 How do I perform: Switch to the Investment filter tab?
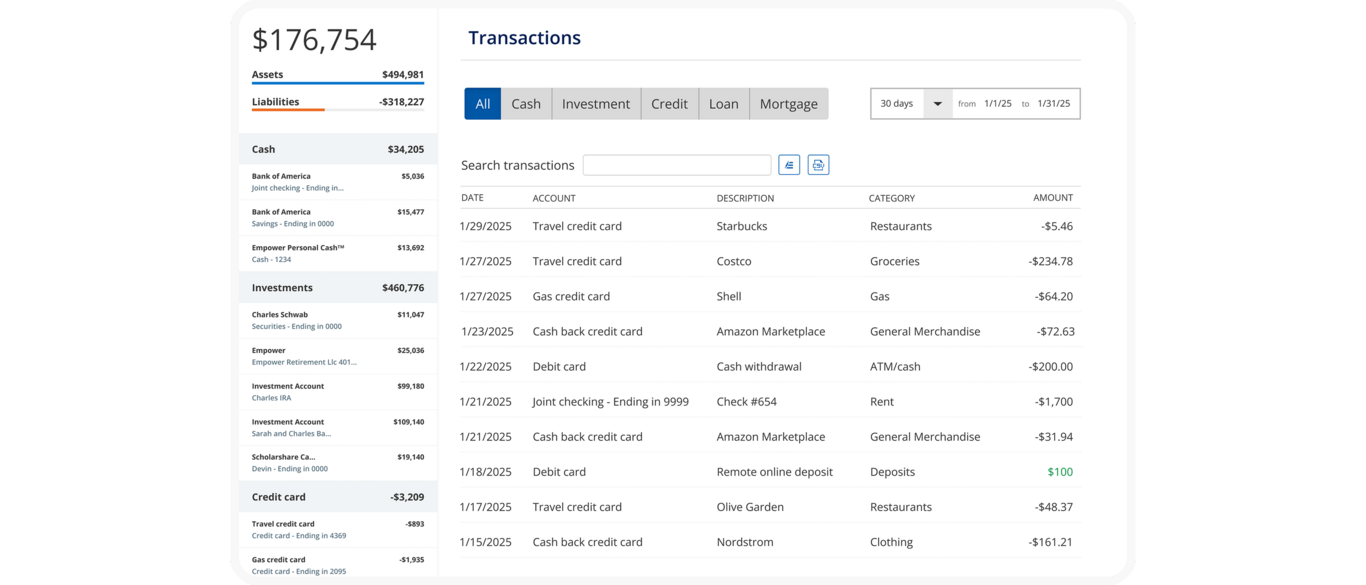click(596, 104)
